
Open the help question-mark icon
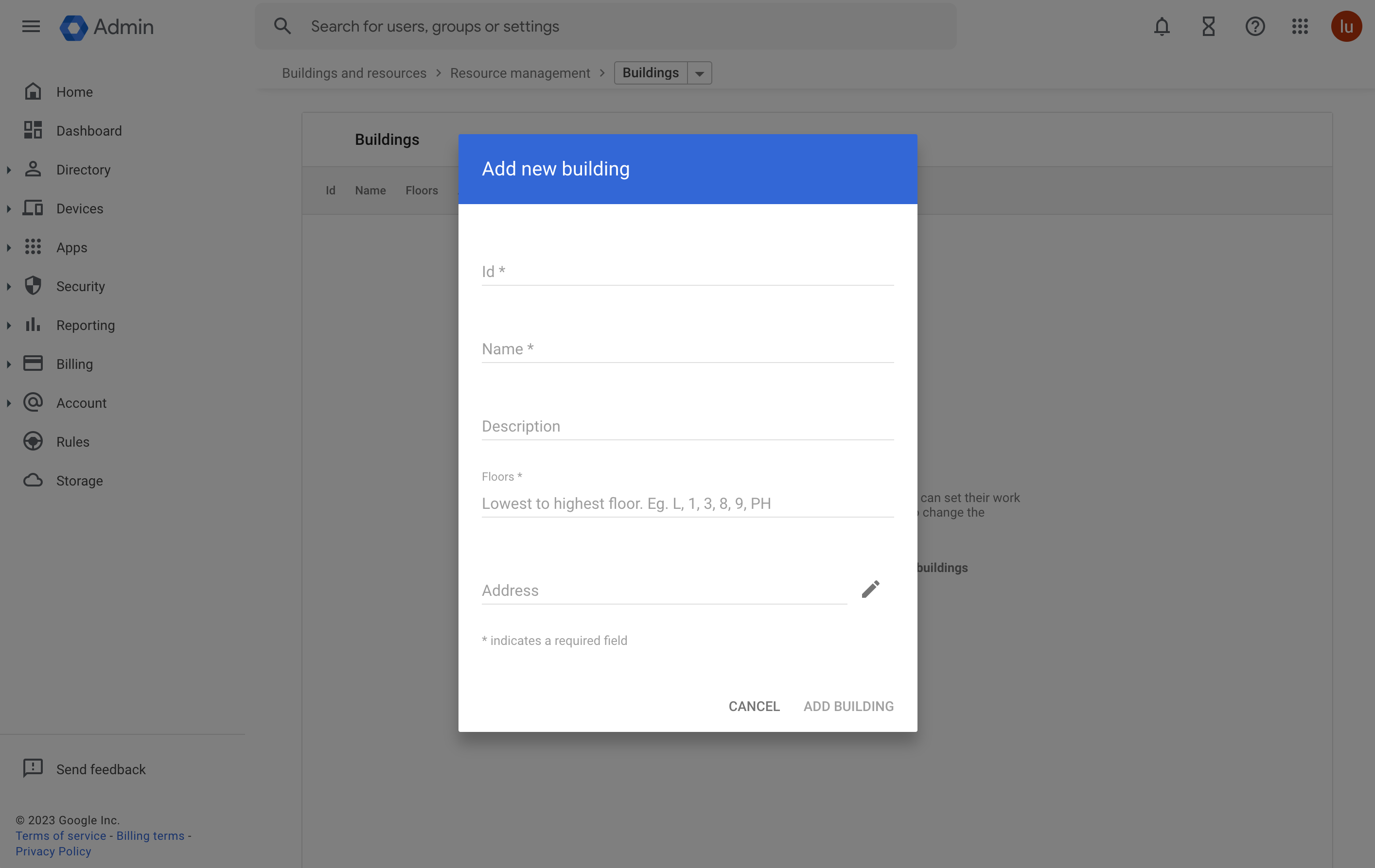pos(1254,26)
